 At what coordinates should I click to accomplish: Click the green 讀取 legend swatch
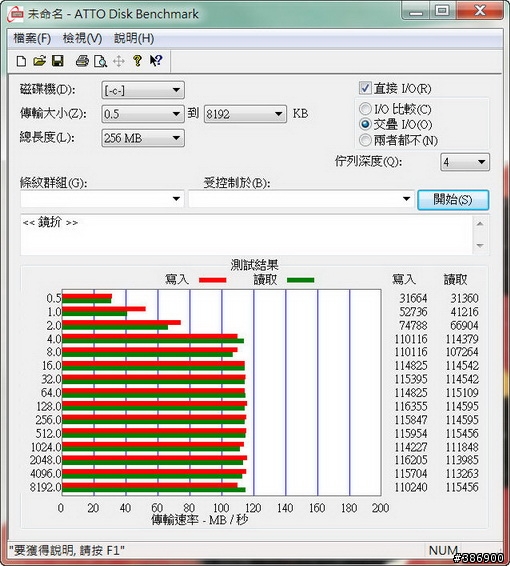point(300,280)
